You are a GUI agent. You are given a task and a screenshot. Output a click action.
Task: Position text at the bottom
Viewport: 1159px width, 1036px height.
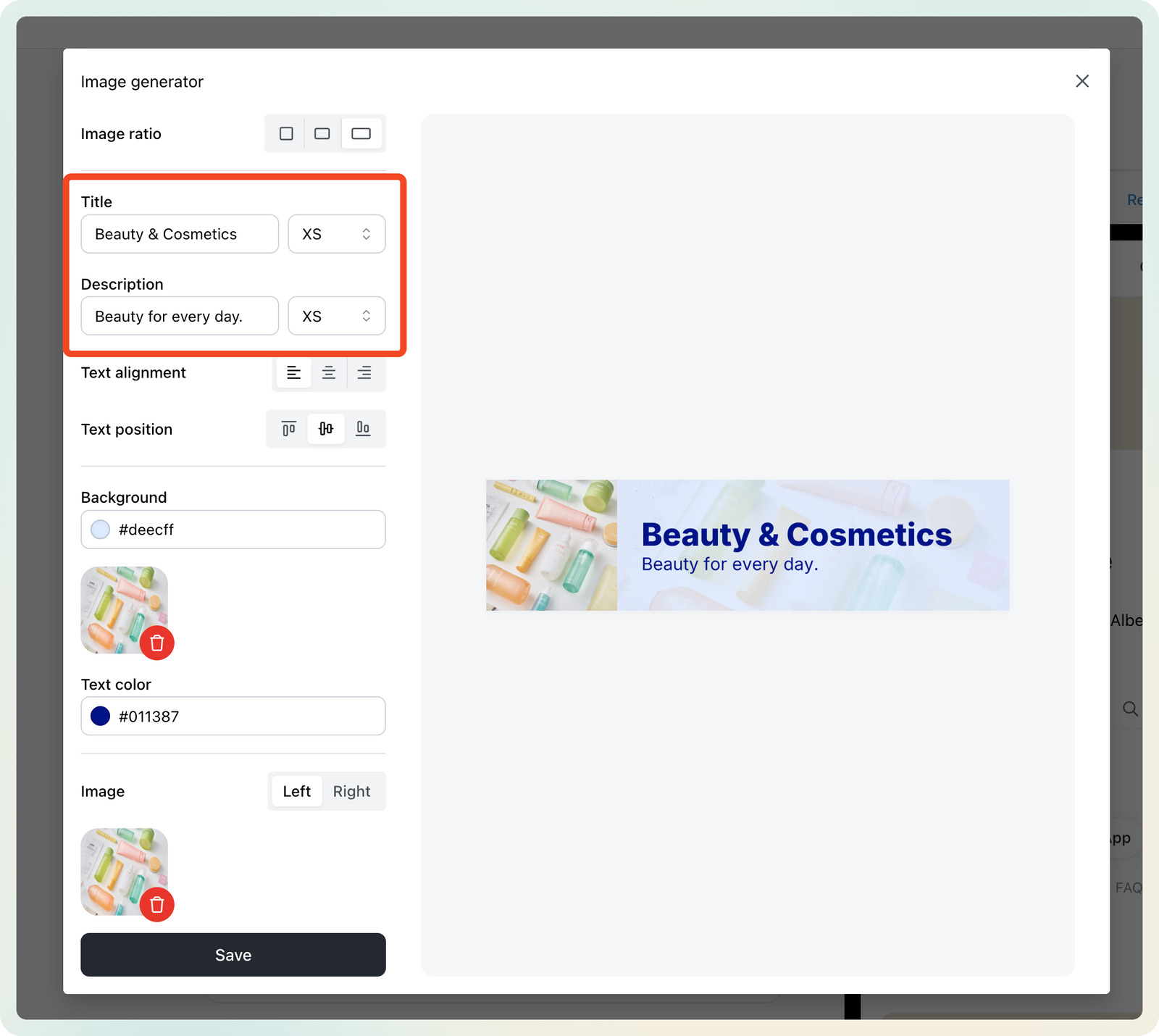[x=363, y=429]
